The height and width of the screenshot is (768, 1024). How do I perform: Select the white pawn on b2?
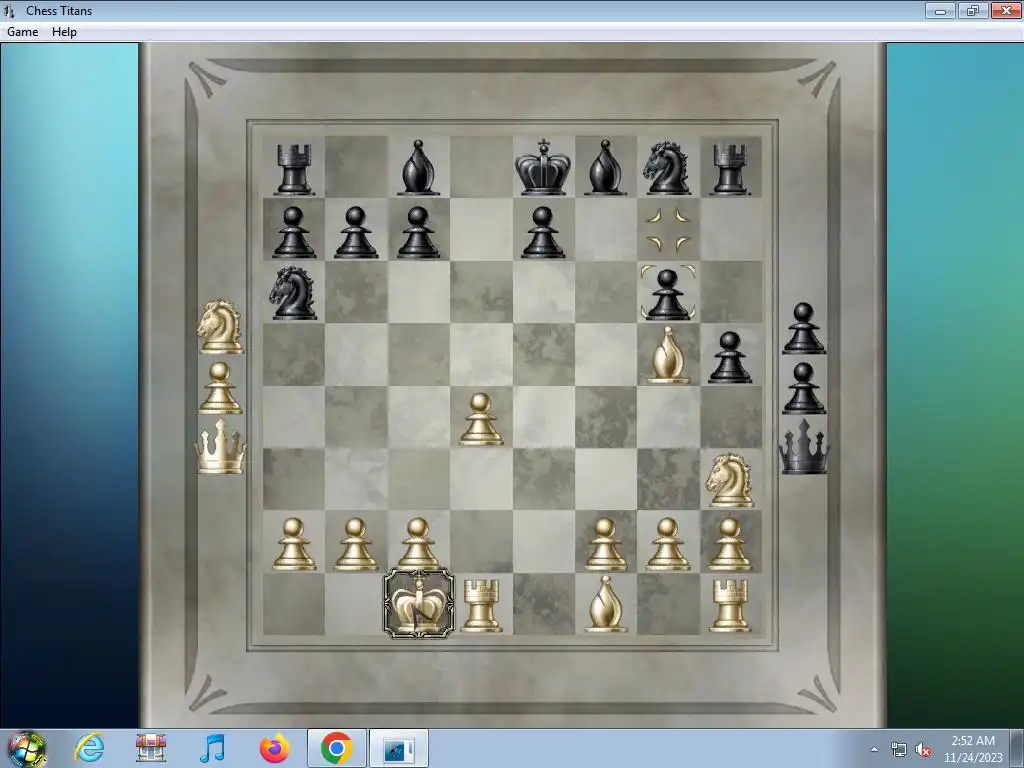coord(356,544)
